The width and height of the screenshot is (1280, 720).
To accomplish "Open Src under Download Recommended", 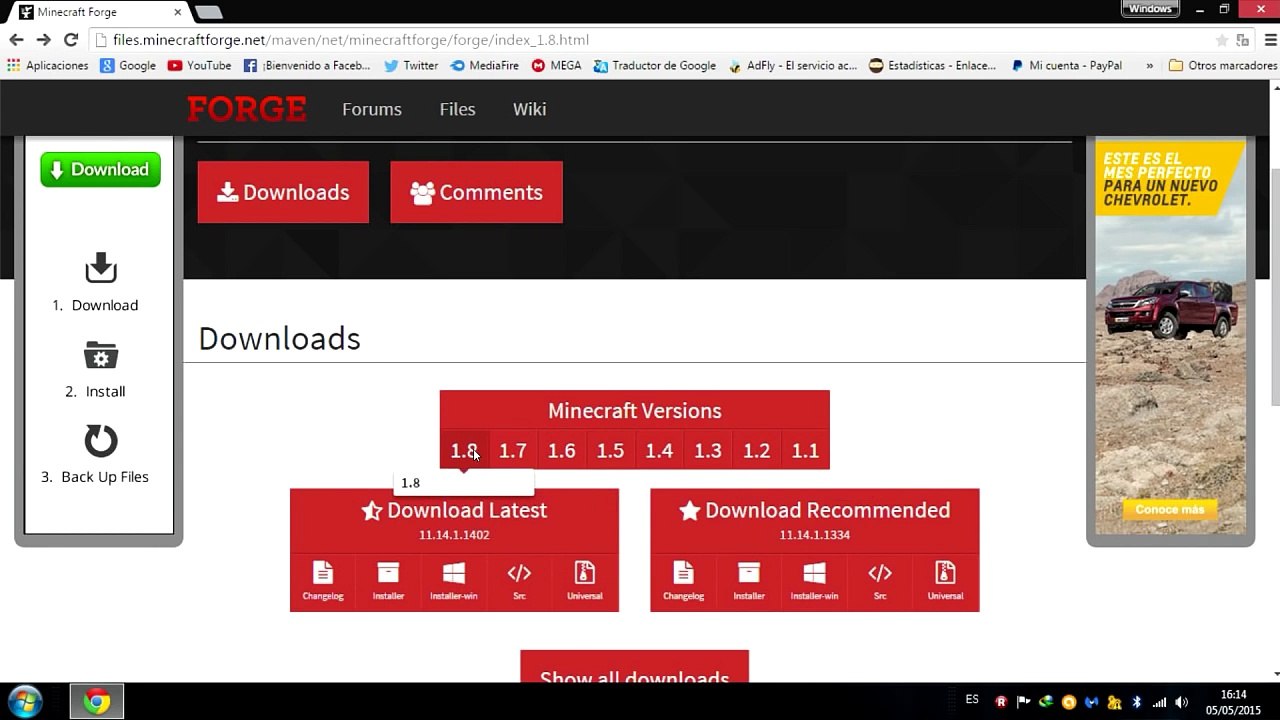I will (x=880, y=581).
